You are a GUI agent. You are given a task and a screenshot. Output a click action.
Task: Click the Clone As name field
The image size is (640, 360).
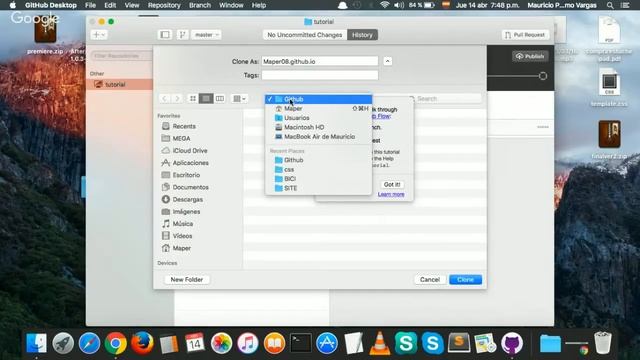[320, 61]
